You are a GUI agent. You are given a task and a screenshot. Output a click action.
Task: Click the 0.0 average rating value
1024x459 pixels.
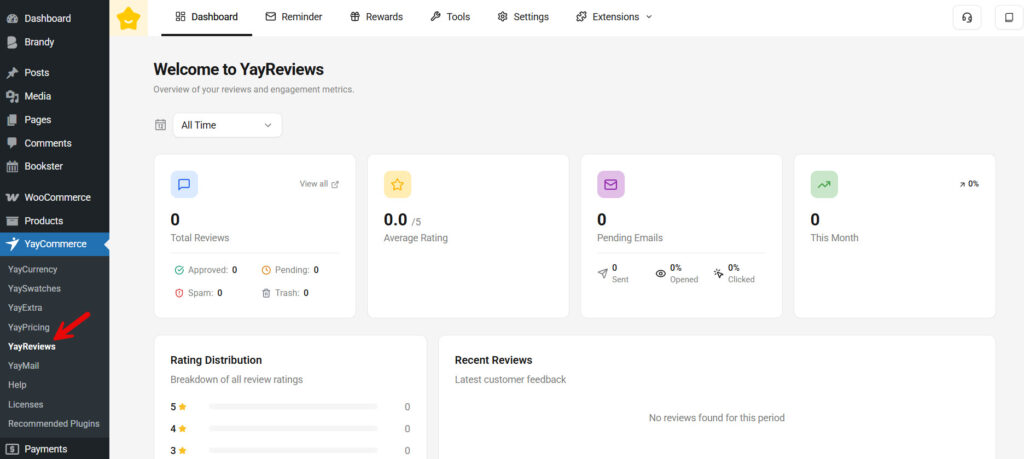click(395, 219)
